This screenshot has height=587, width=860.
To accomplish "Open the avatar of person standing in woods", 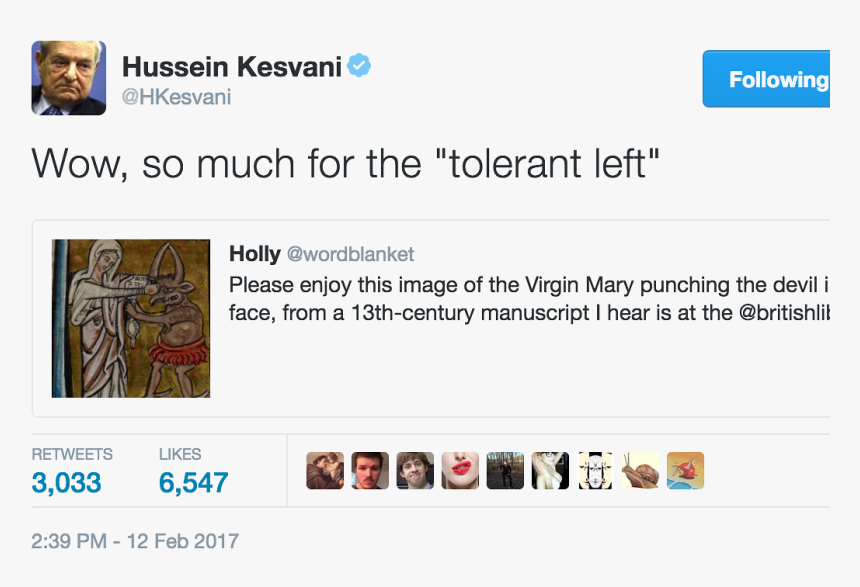I will (505, 471).
